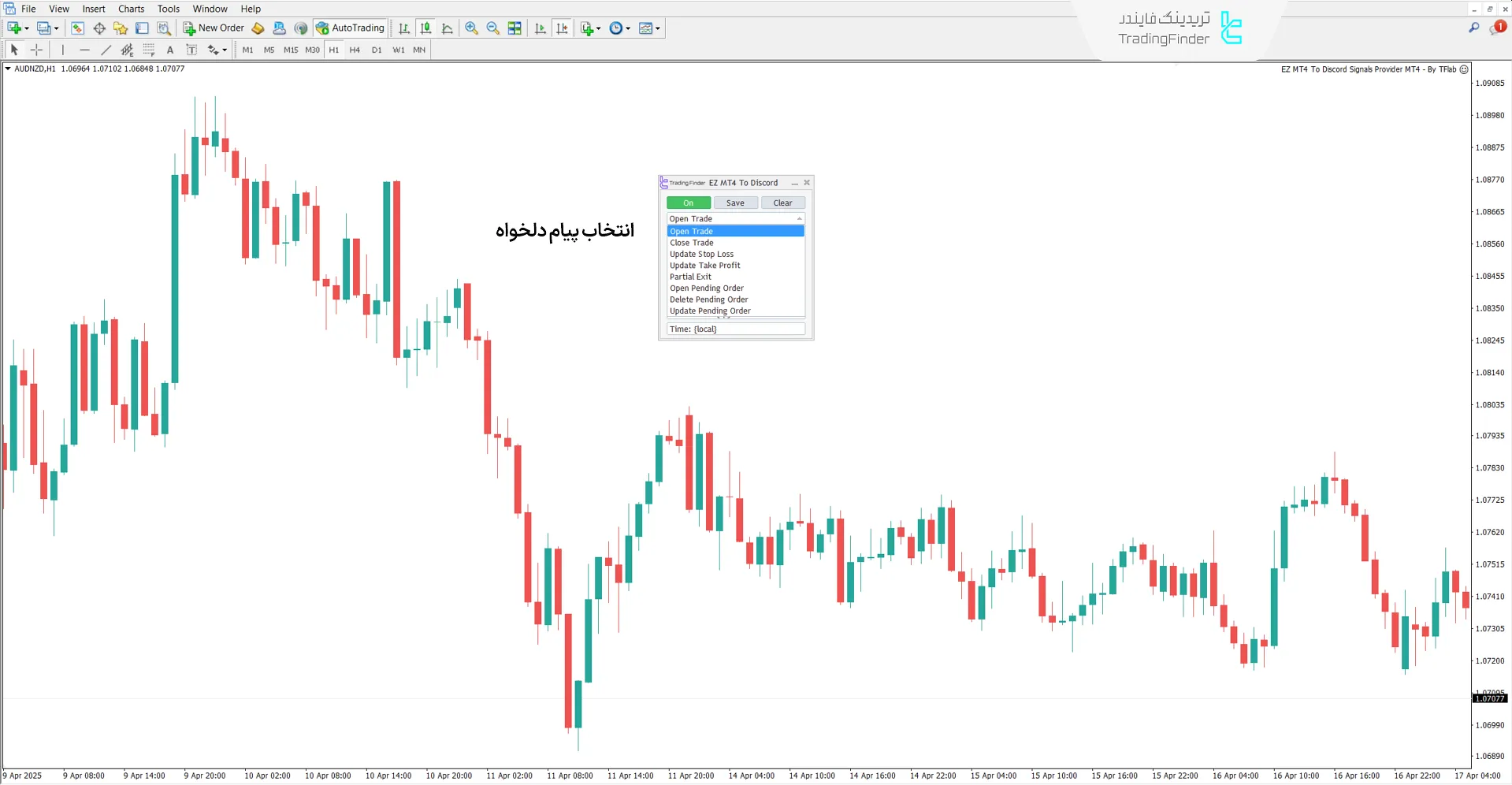1512x785 pixels.
Task: Click the Zoom In magnifier icon
Action: coord(471,28)
